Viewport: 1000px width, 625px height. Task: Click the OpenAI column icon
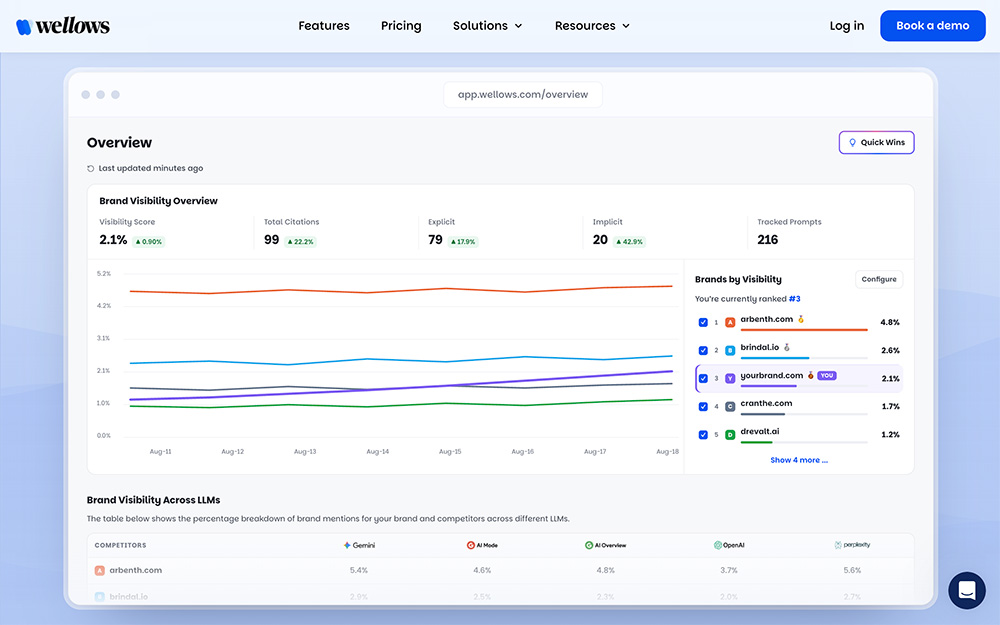[717, 545]
